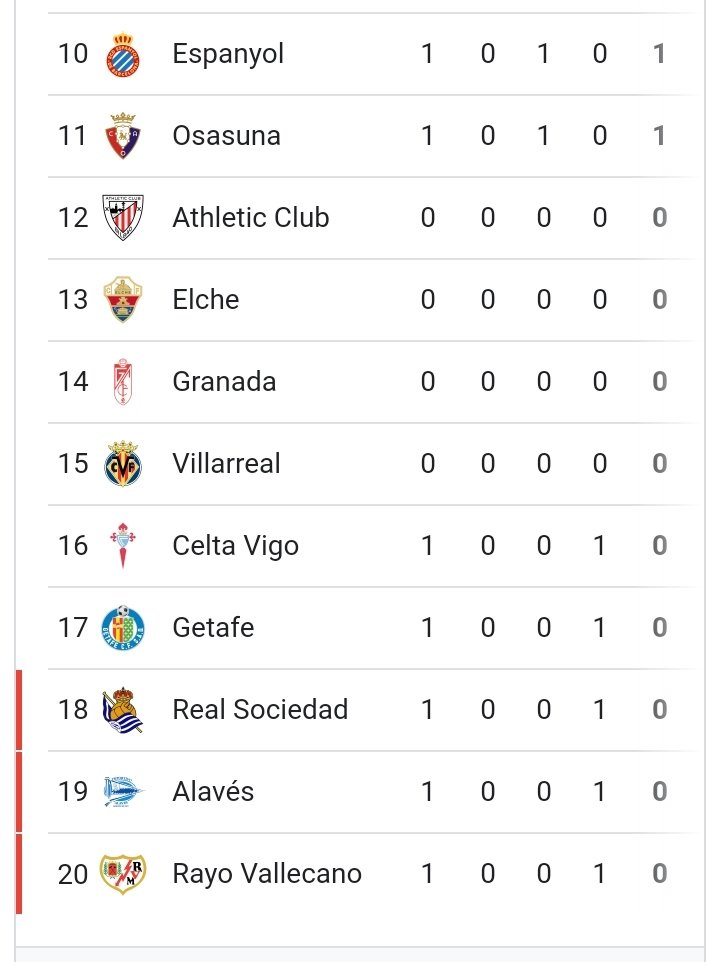Open the Espanyol team link
Image resolution: width=720 pixels, height=962 pixels.
point(228,54)
